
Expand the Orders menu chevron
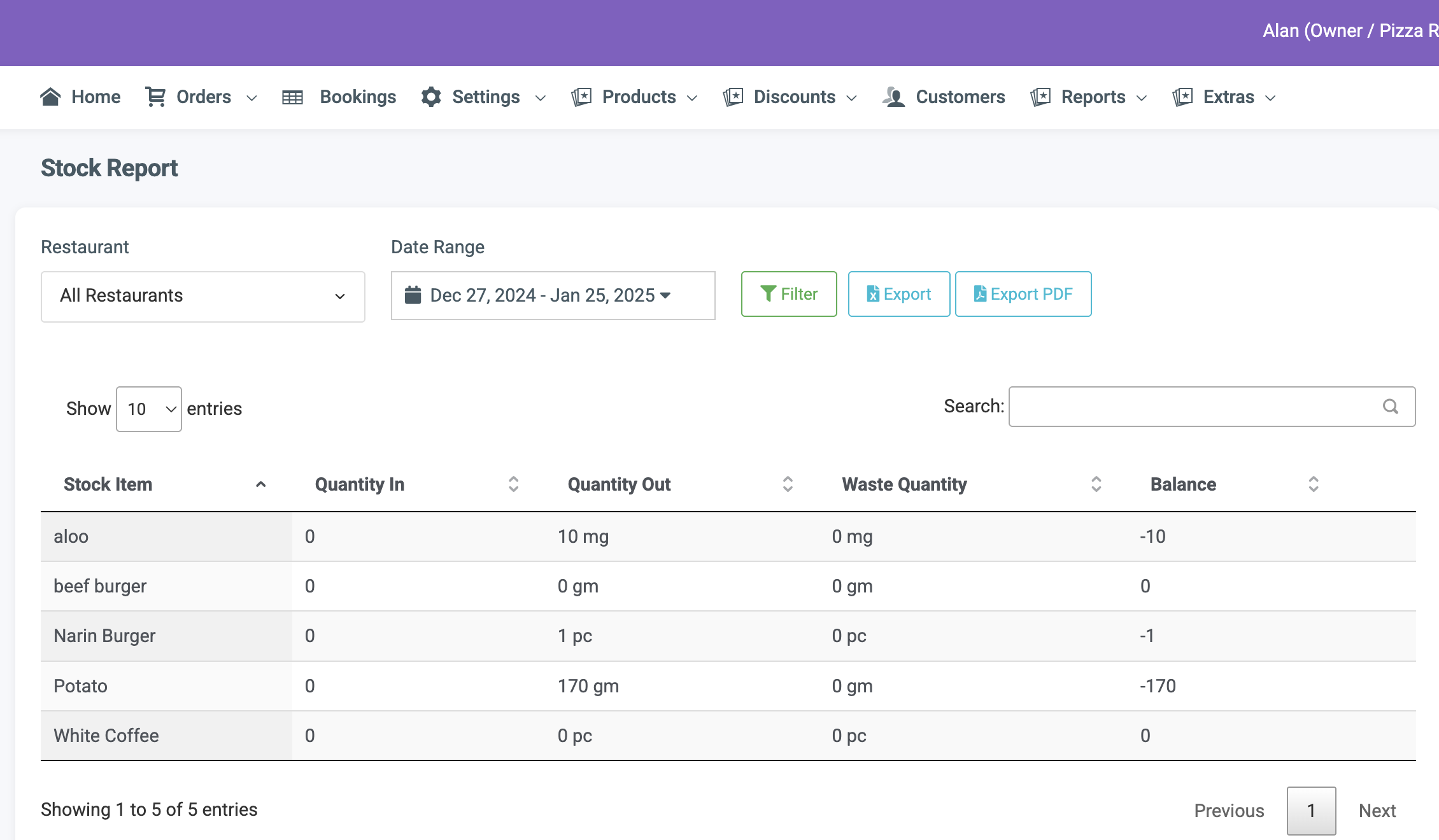tap(252, 98)
